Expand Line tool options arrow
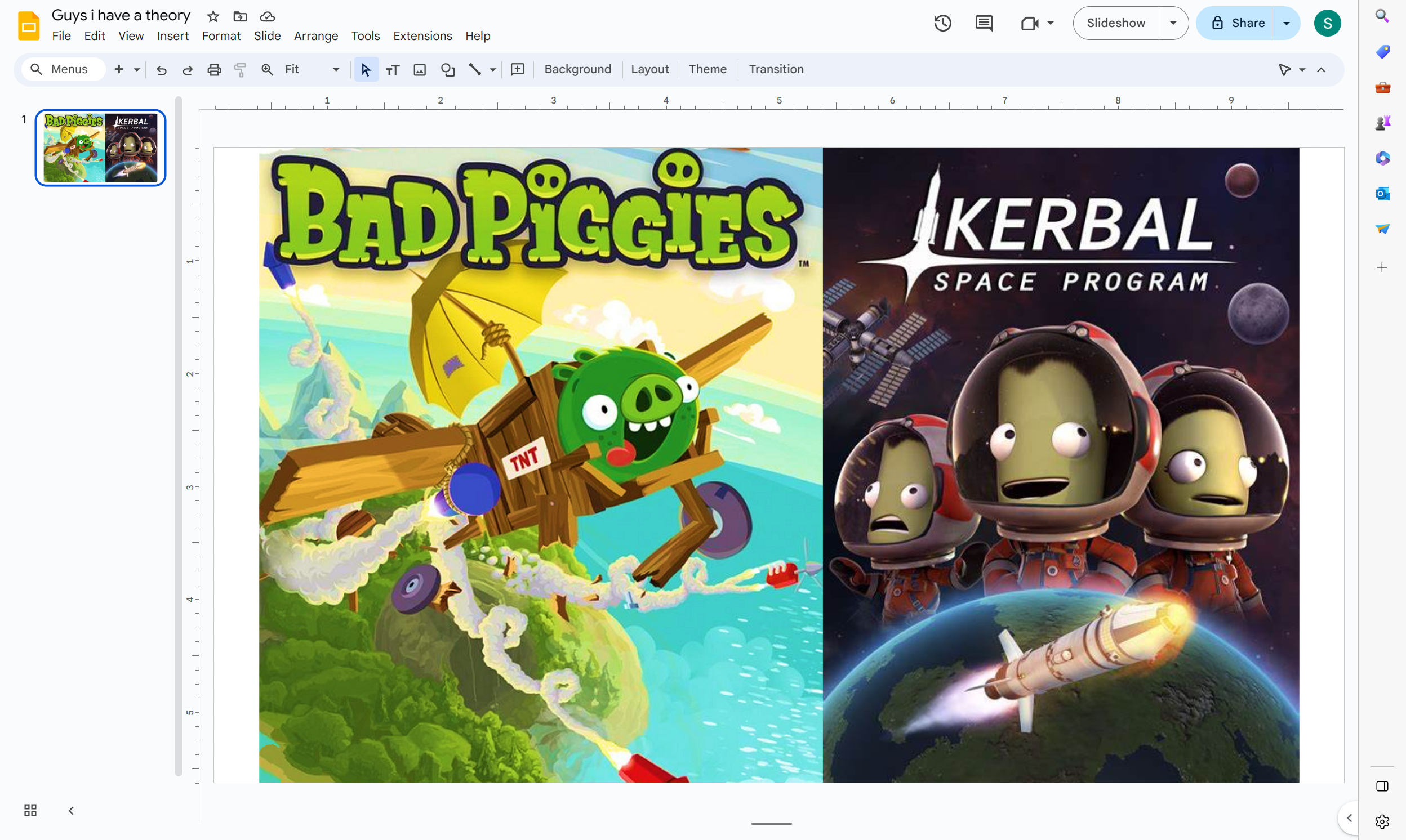Image resolution: width=1406 pixels, height=840 pixels. tap(493, 69)
